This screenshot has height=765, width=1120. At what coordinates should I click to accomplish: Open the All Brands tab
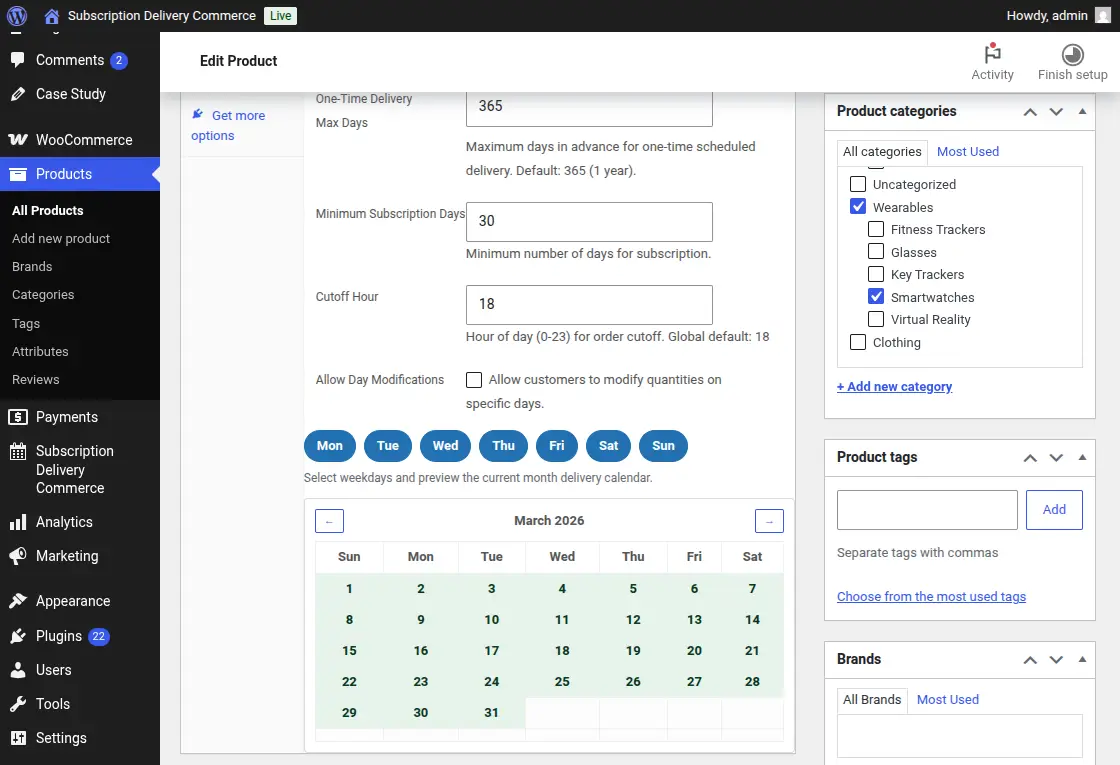pos(871,699)
